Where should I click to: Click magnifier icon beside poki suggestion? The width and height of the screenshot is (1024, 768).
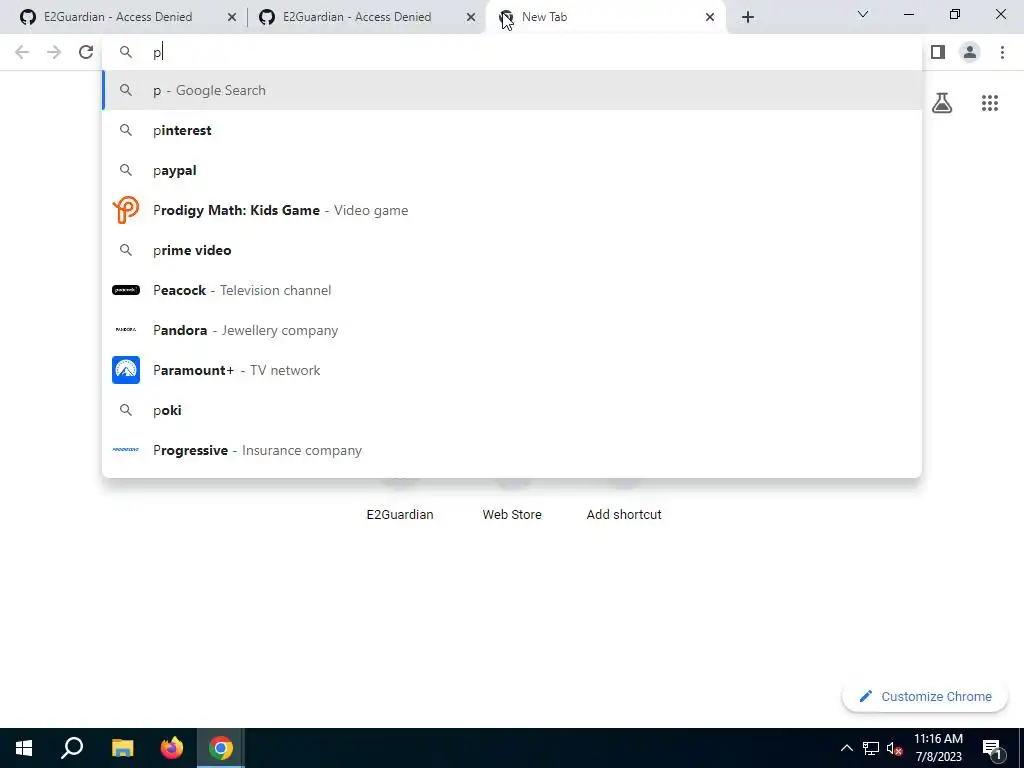click(x=125, y=410)
